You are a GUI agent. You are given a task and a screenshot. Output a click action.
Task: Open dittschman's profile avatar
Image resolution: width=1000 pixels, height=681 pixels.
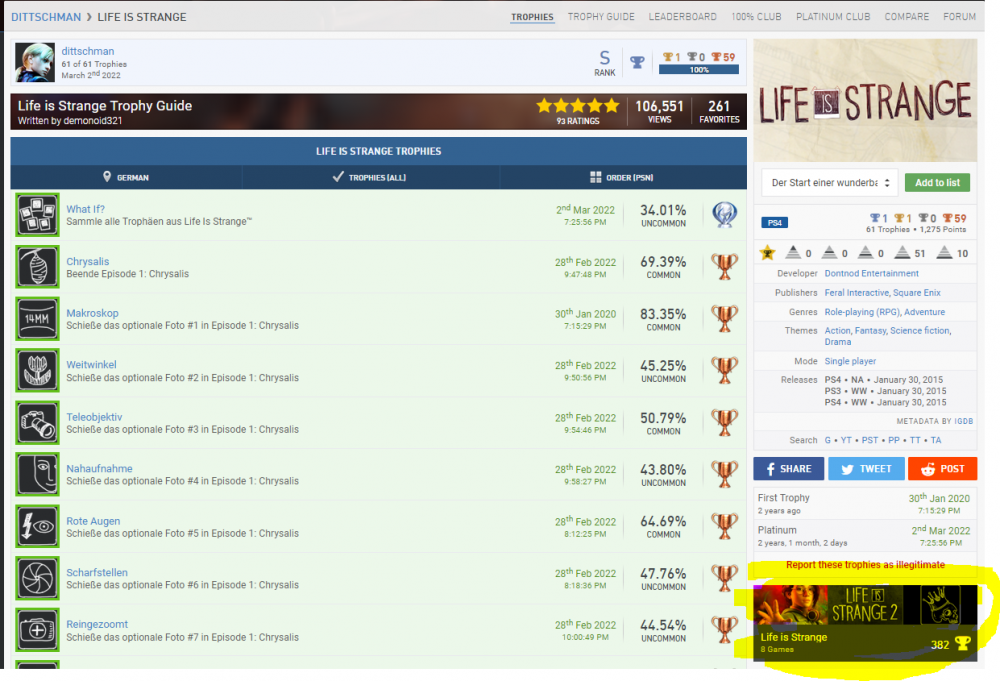pyautogui.click(x=35, y=63)
